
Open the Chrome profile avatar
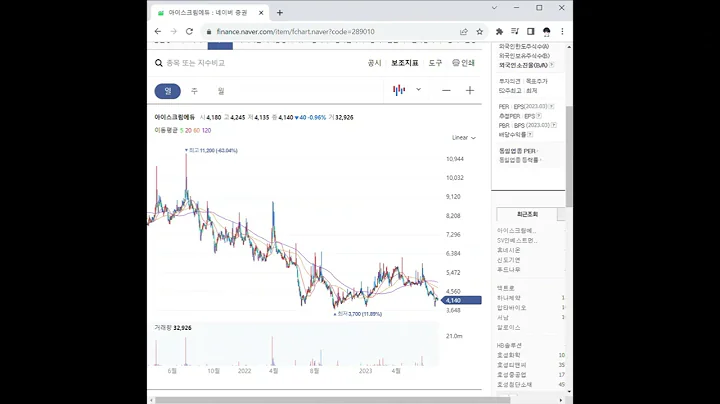(x=546, y=31)
